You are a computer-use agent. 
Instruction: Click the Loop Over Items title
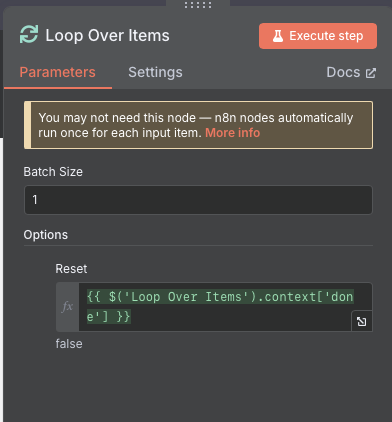tap(107, 35)
